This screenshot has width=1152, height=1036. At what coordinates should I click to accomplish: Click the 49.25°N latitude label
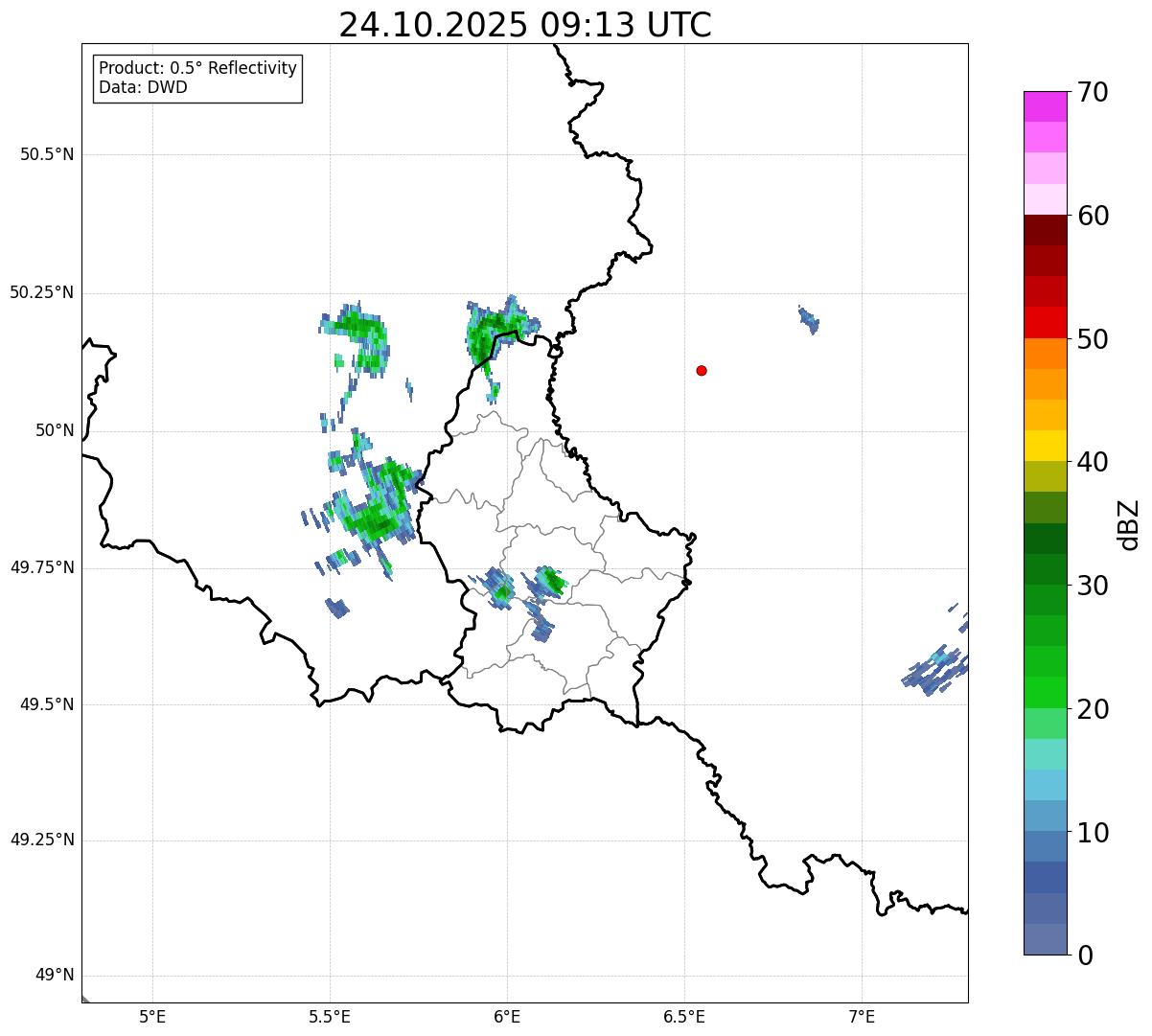pos(42,840)
